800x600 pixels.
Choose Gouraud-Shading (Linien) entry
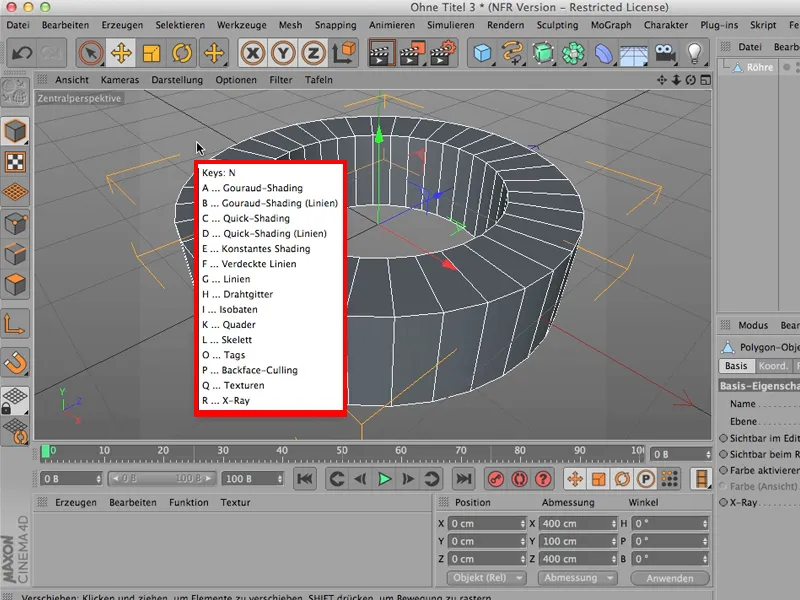click(x=269, y=203)
